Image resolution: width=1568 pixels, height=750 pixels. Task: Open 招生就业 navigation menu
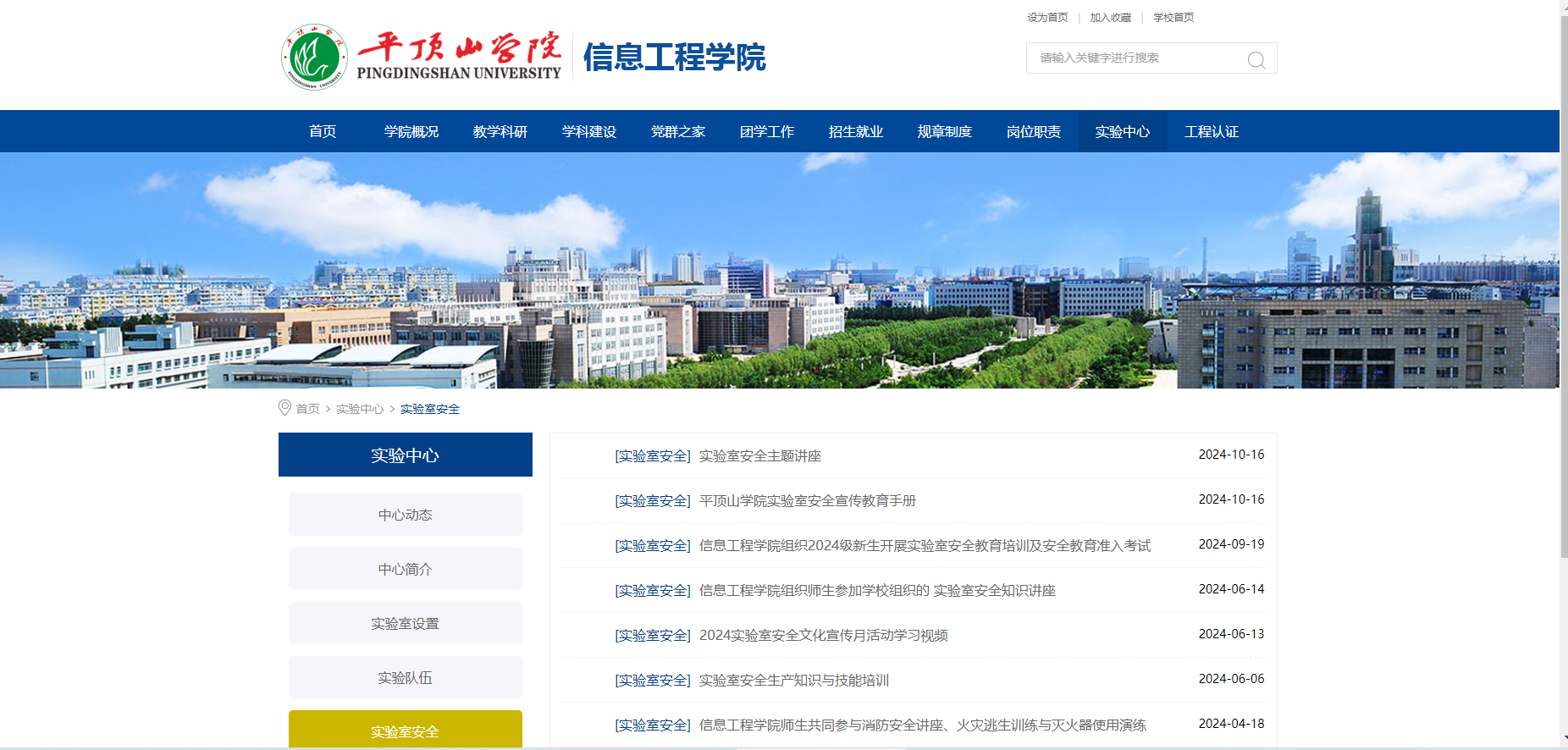(855, 132)
